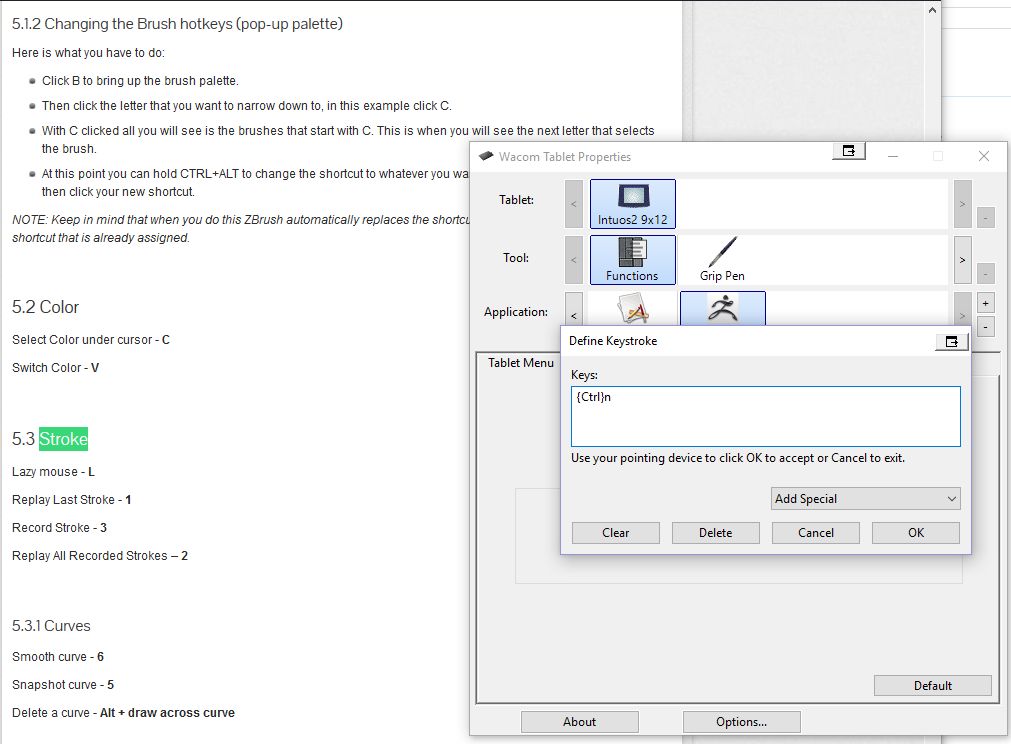Open Wacom Options dialog
This screenshot has height=744, width=1011.
(741, 722)
